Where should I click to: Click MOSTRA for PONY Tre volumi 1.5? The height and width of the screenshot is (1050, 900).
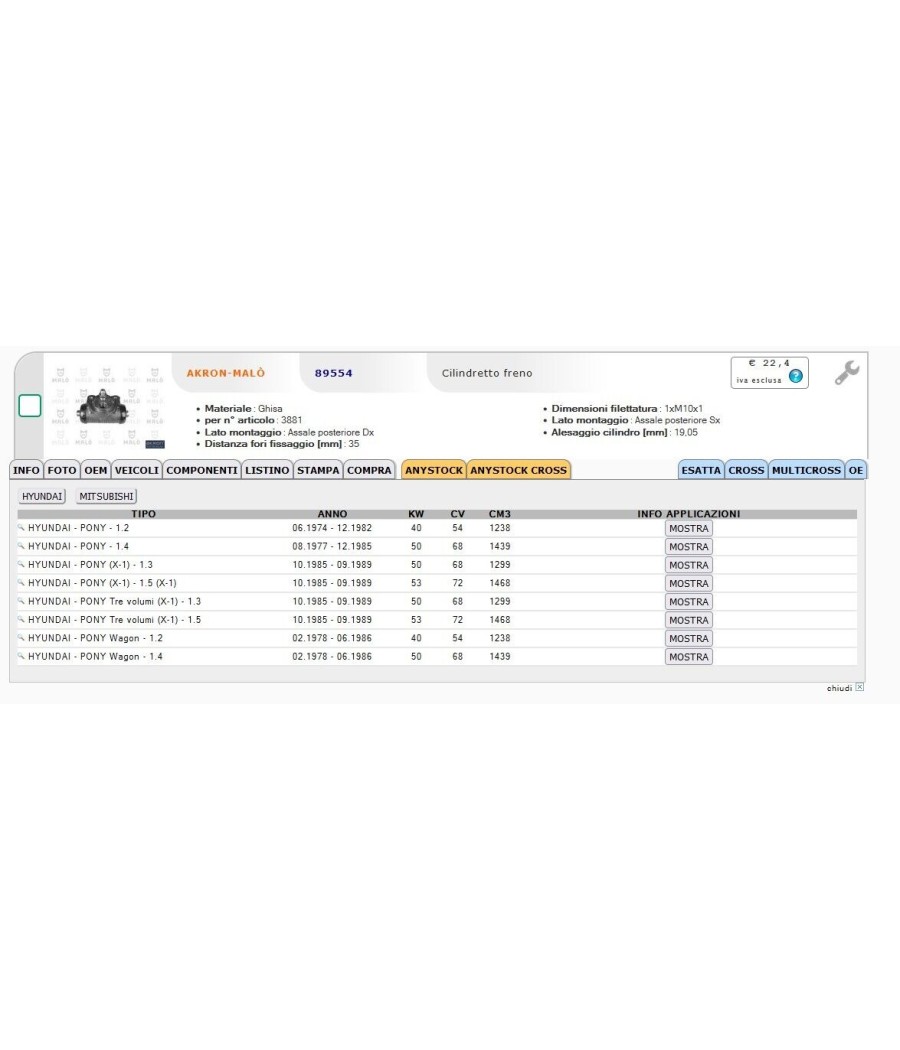tap(688, 620)
